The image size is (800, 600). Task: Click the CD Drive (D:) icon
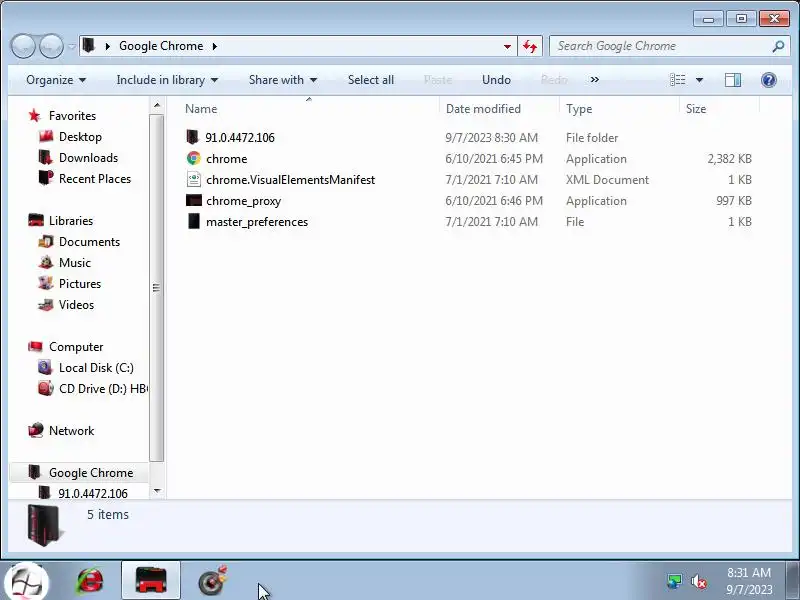coord(45,388)
